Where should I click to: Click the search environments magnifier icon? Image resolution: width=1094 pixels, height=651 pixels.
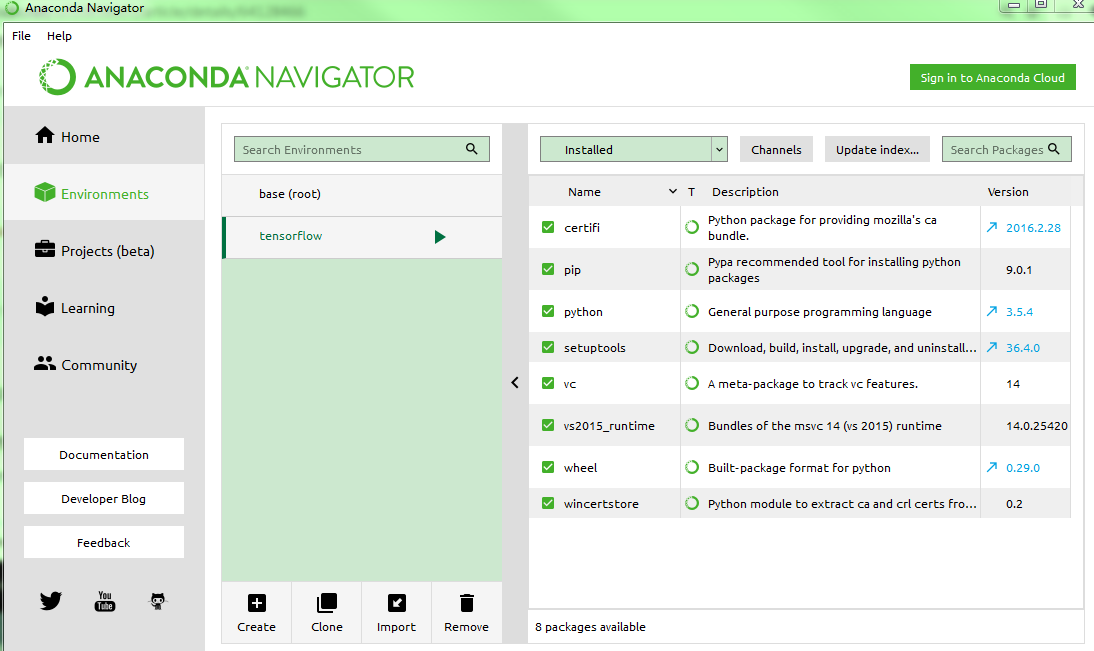(x=472, y=149)
